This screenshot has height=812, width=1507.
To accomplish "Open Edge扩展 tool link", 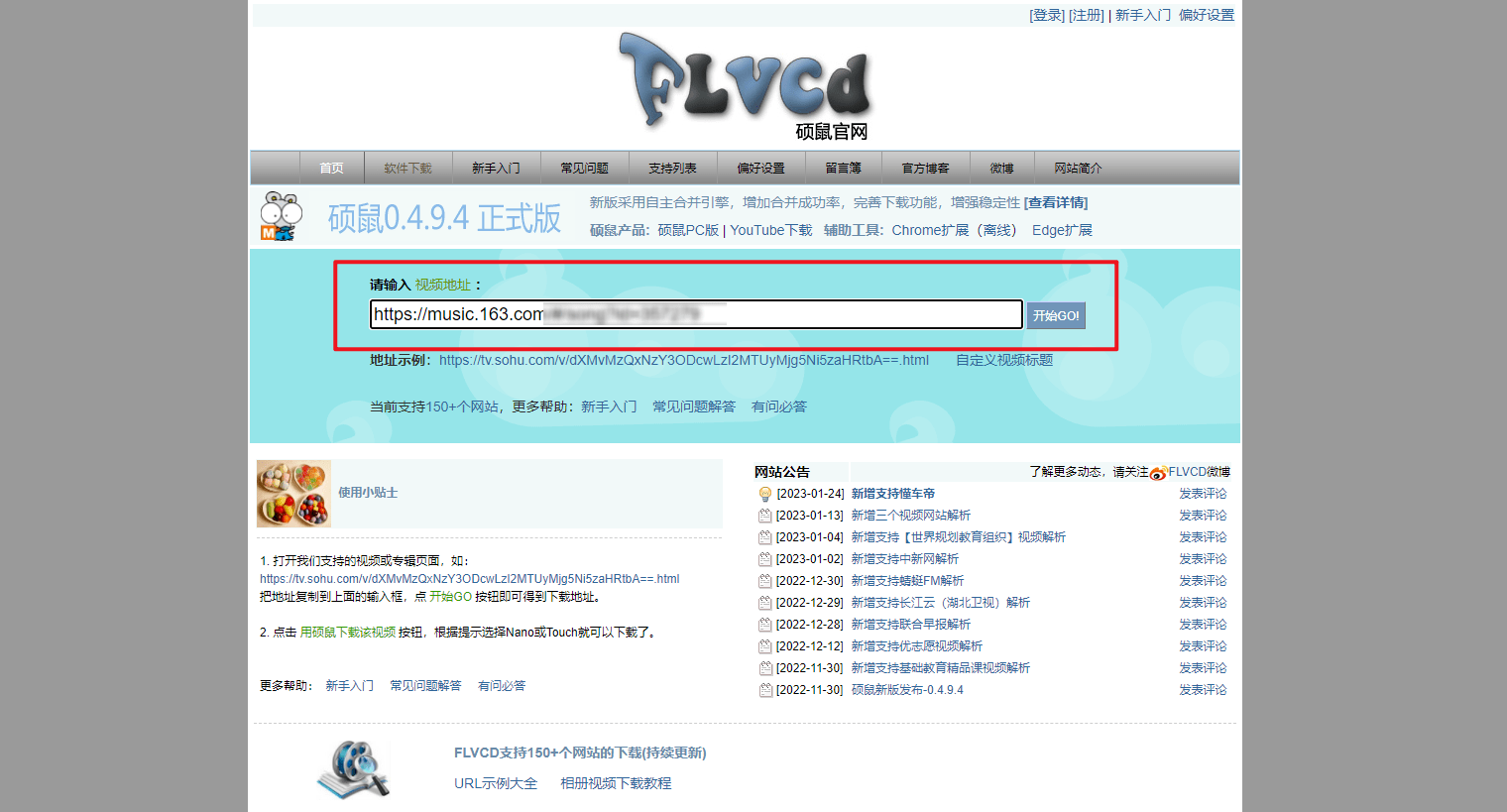I will [x=1062, y=230].
